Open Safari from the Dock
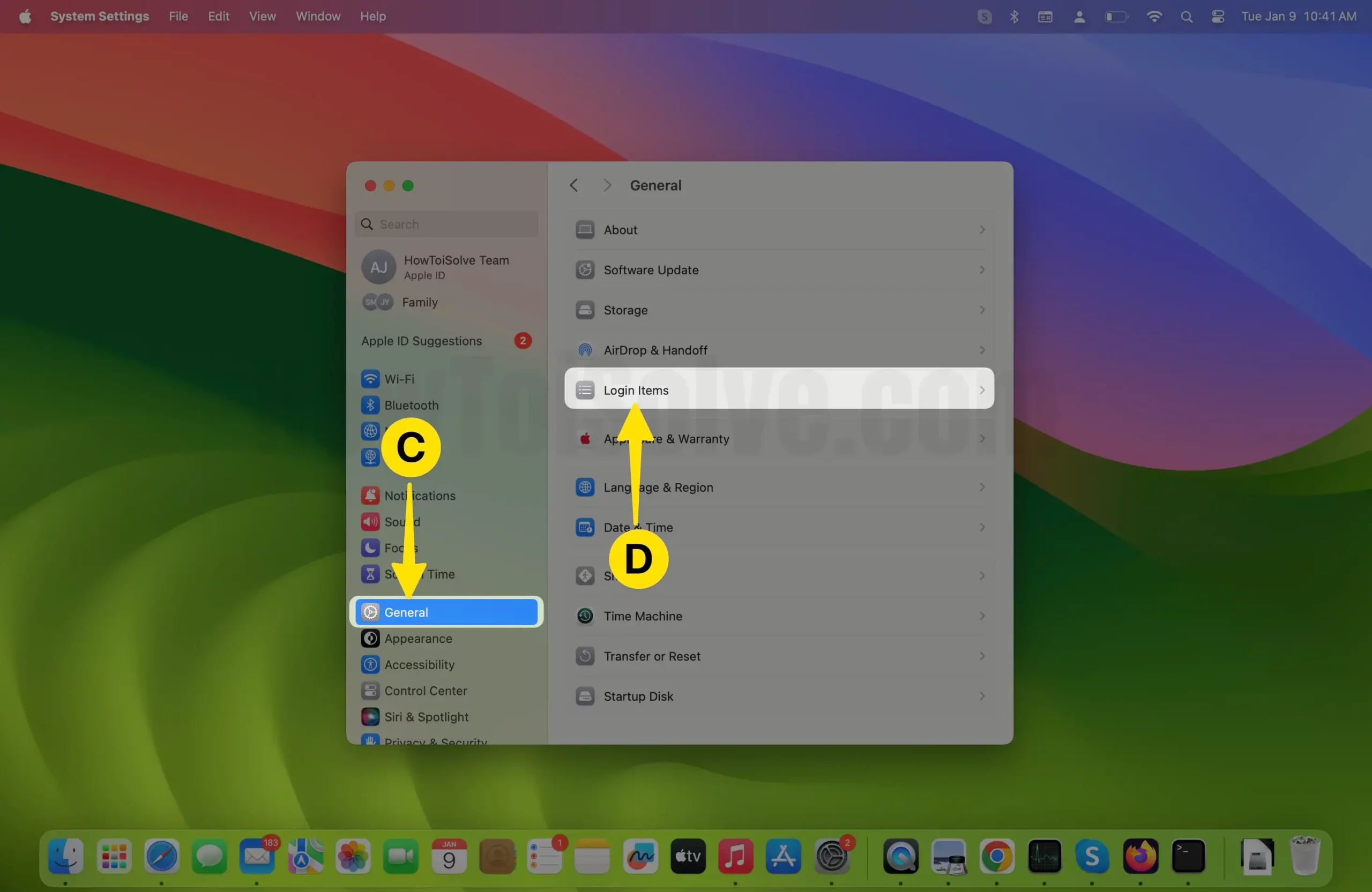 coord(161,856)
